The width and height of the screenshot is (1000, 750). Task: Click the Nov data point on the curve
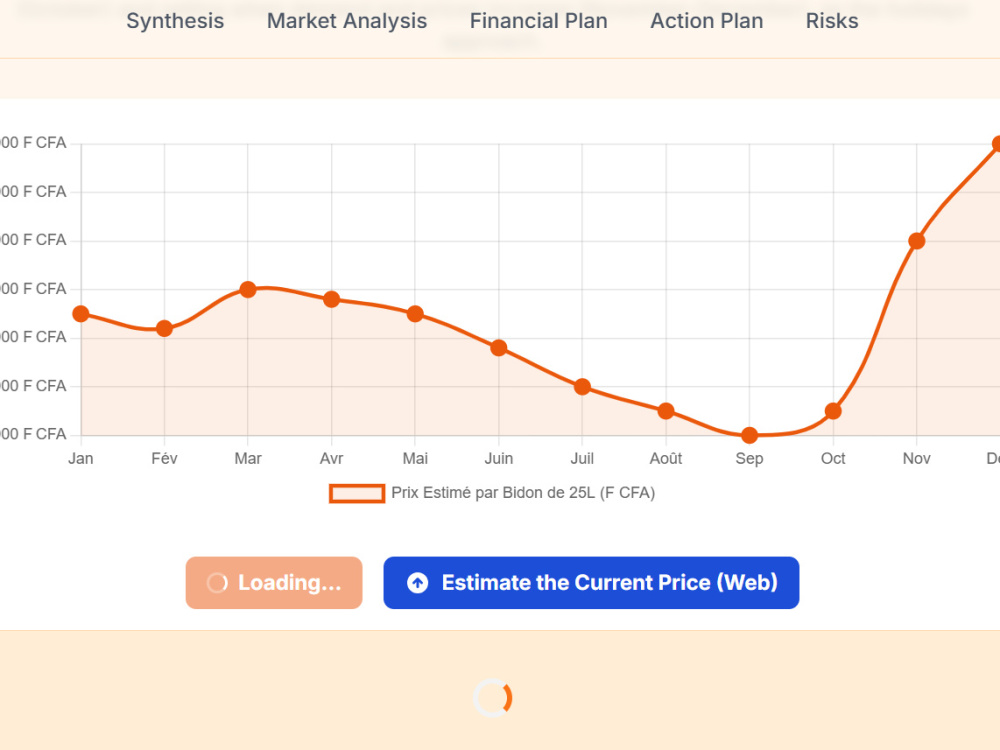(916, 241)
